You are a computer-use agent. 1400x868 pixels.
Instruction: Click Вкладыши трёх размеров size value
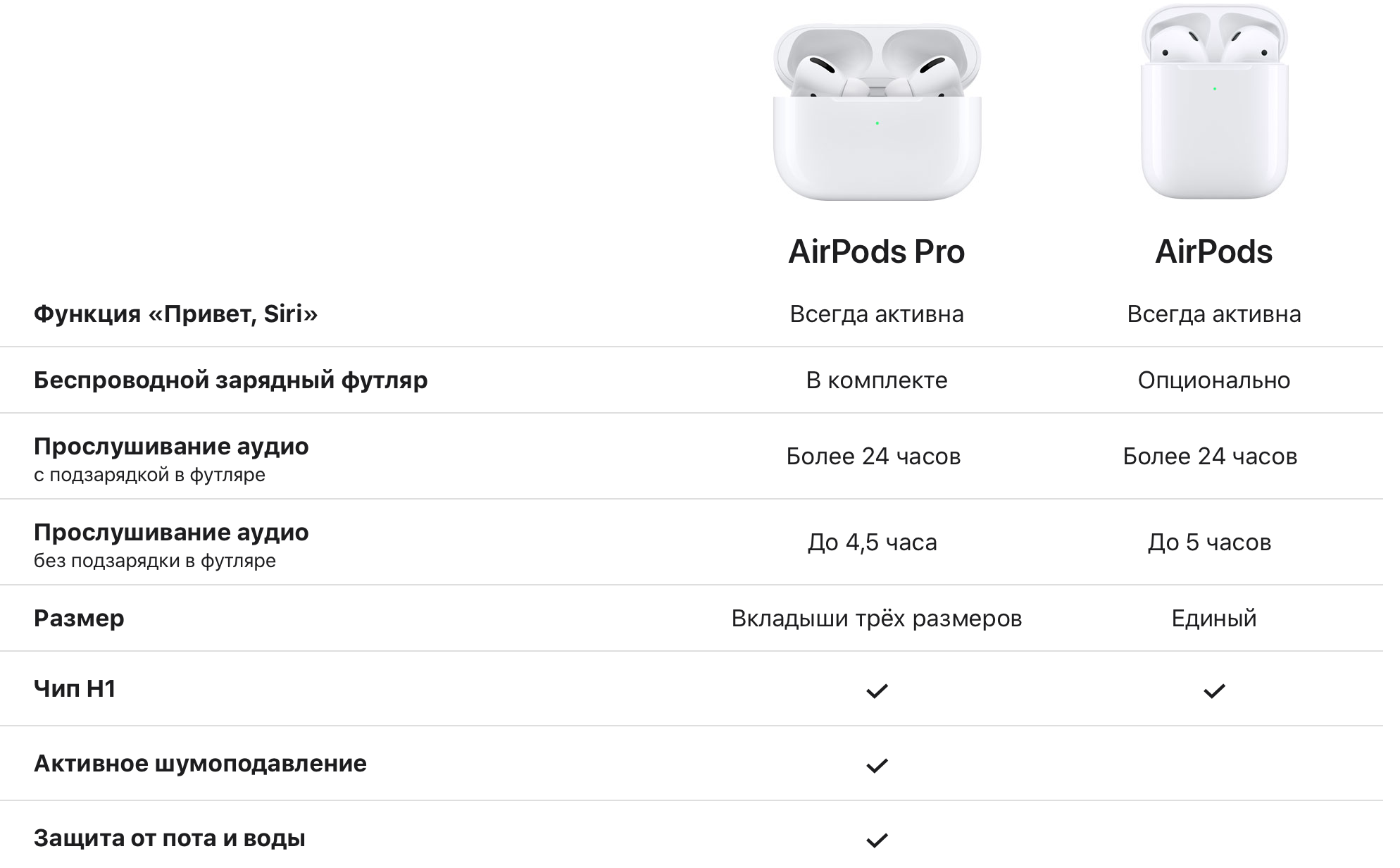coord(877,619)
